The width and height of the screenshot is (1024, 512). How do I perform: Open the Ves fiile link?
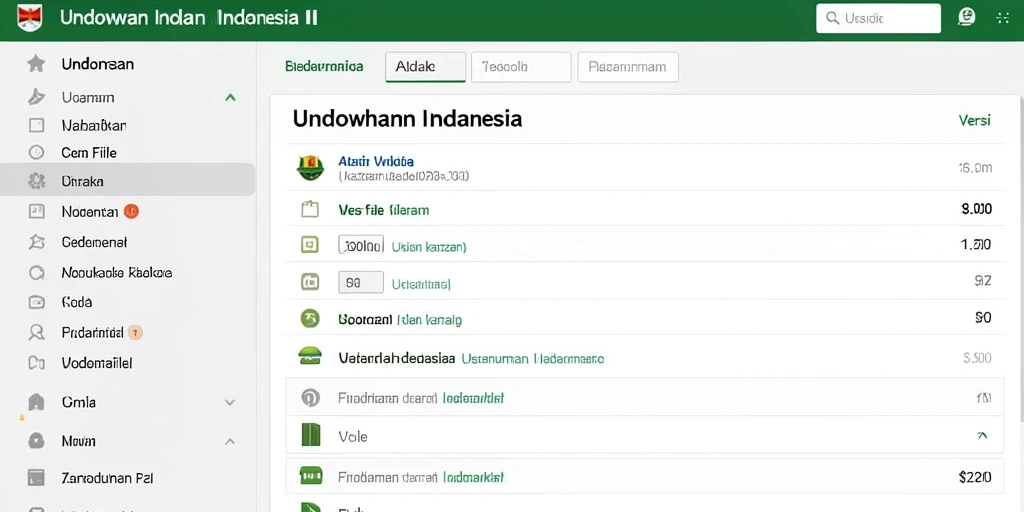click(384, 210)
